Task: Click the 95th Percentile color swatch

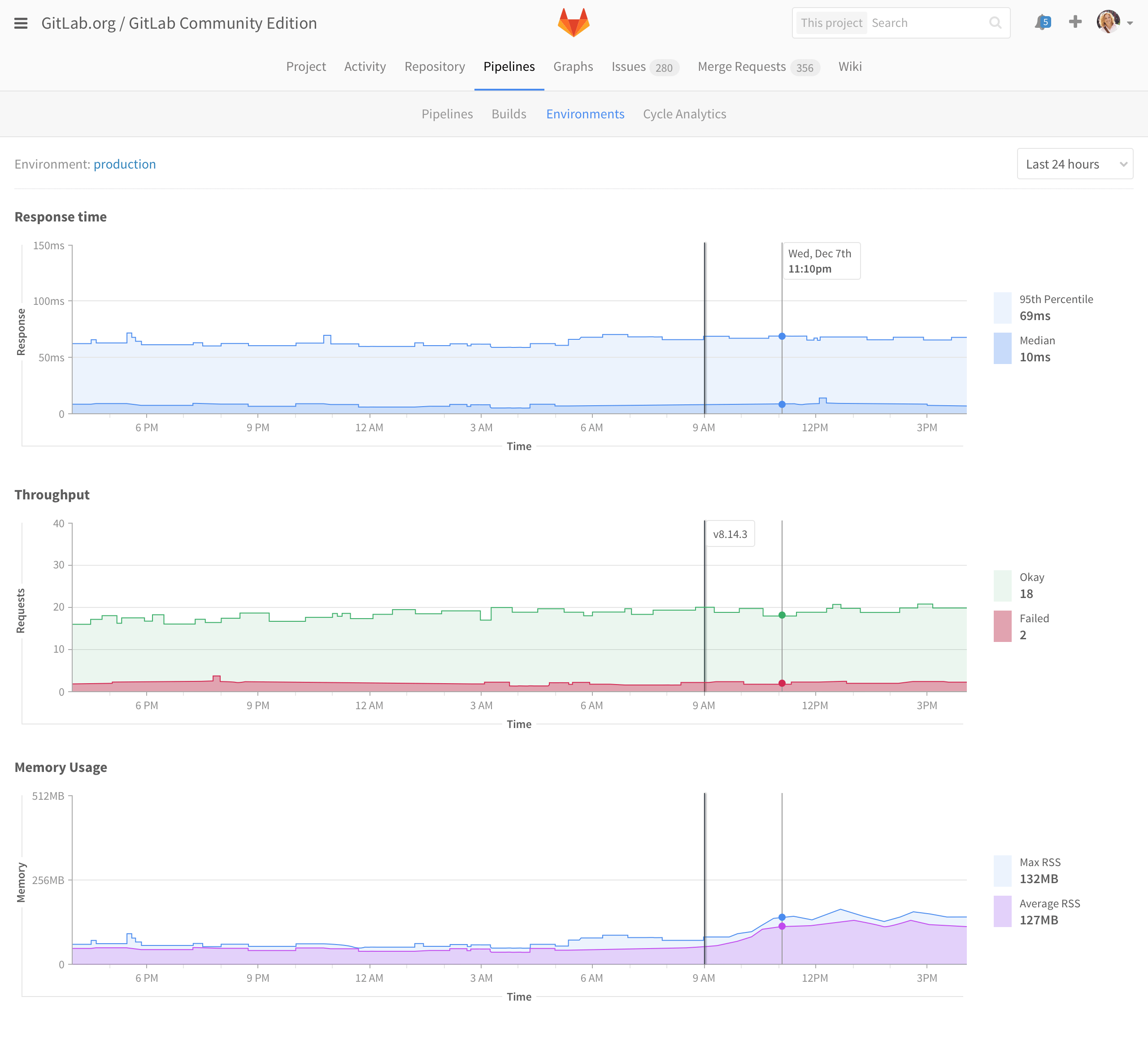Action: point(1002,308)
